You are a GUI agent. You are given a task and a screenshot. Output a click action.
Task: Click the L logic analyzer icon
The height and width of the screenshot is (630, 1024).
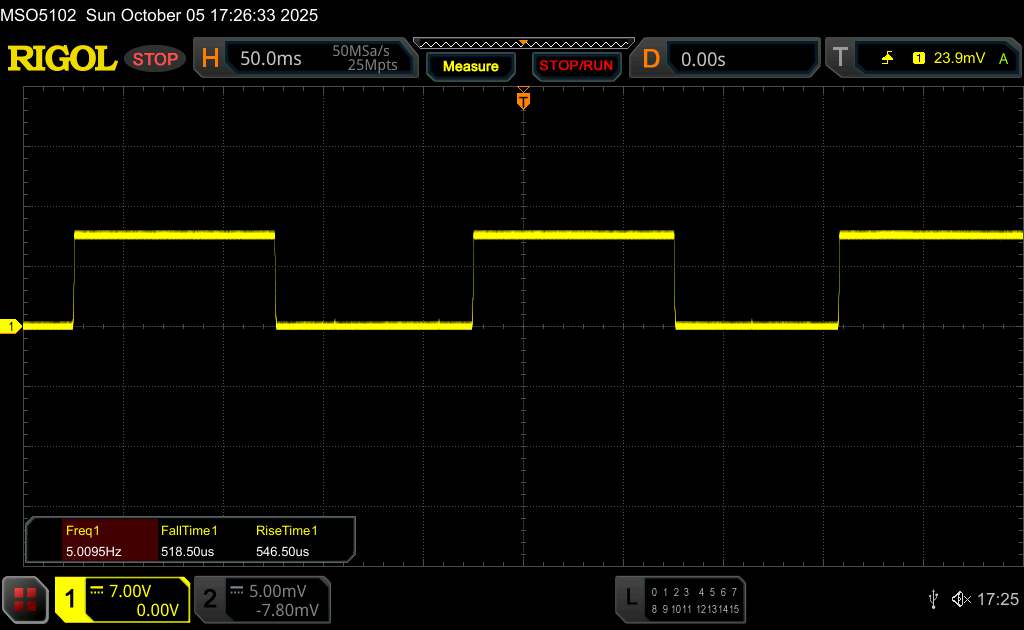click(x=630, y=598)
